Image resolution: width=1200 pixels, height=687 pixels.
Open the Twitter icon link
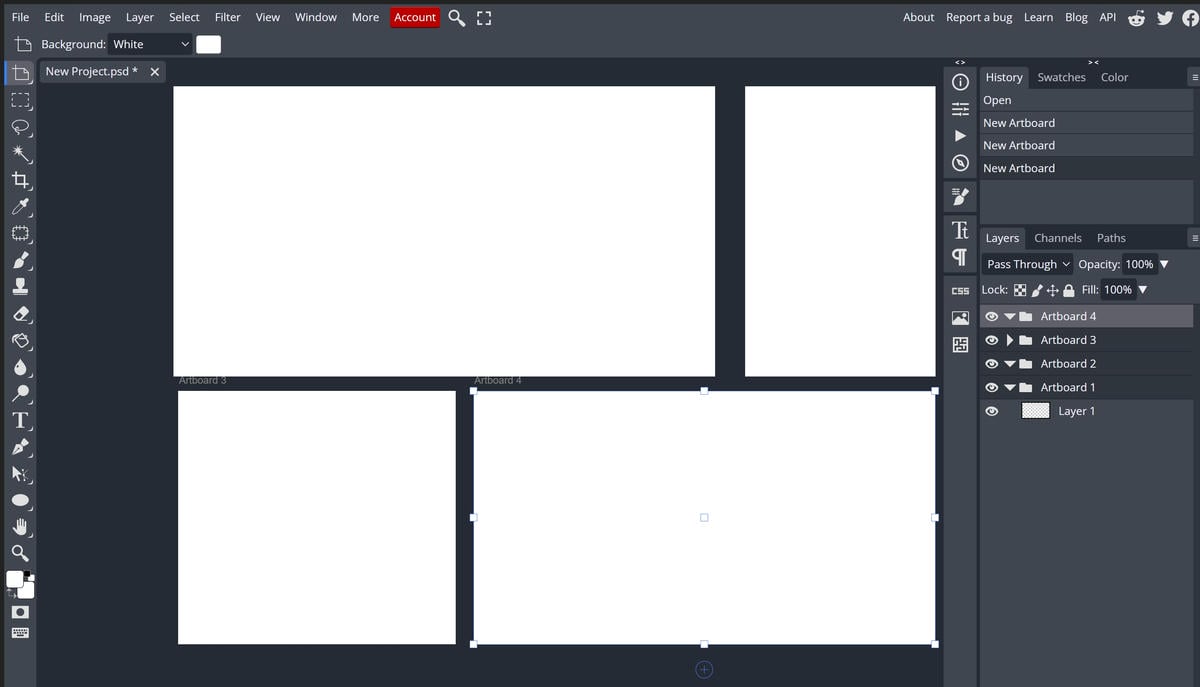click(x=1165, y=17)
